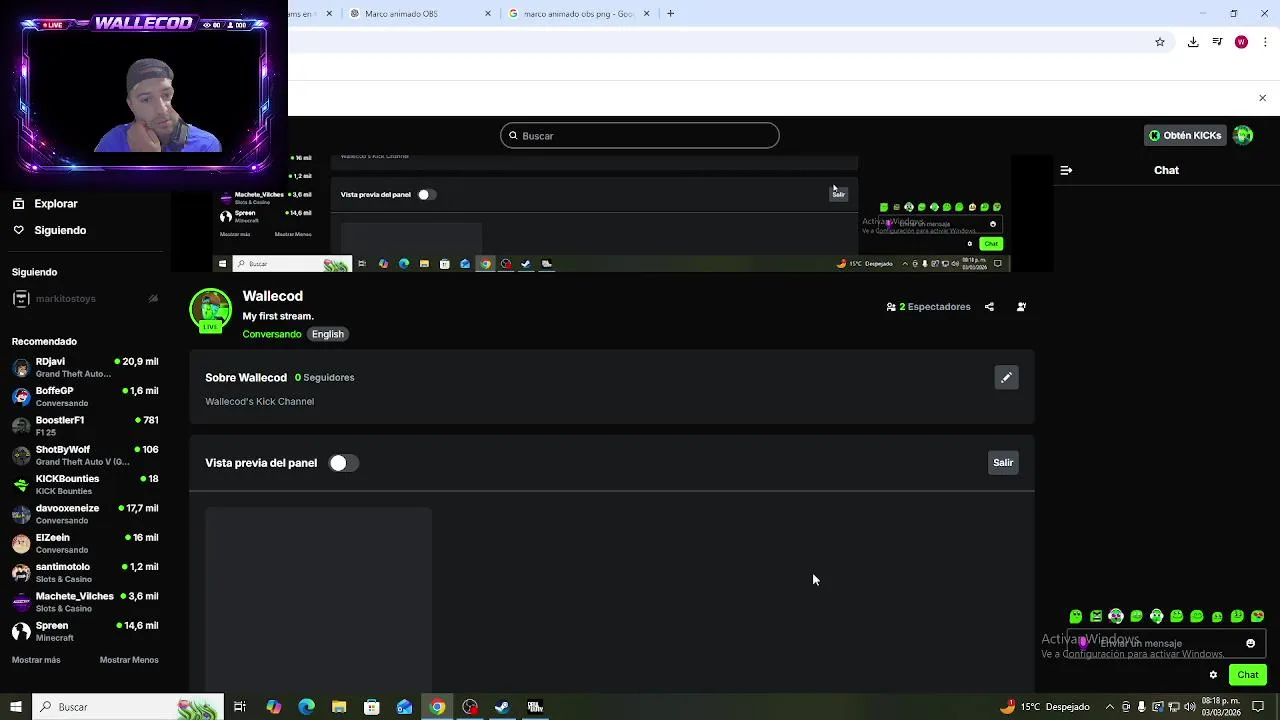Viewport: 1280px width, 720px height.
Task: Open RDjavi's channel in Recomendado
Action: click(85, 367)
